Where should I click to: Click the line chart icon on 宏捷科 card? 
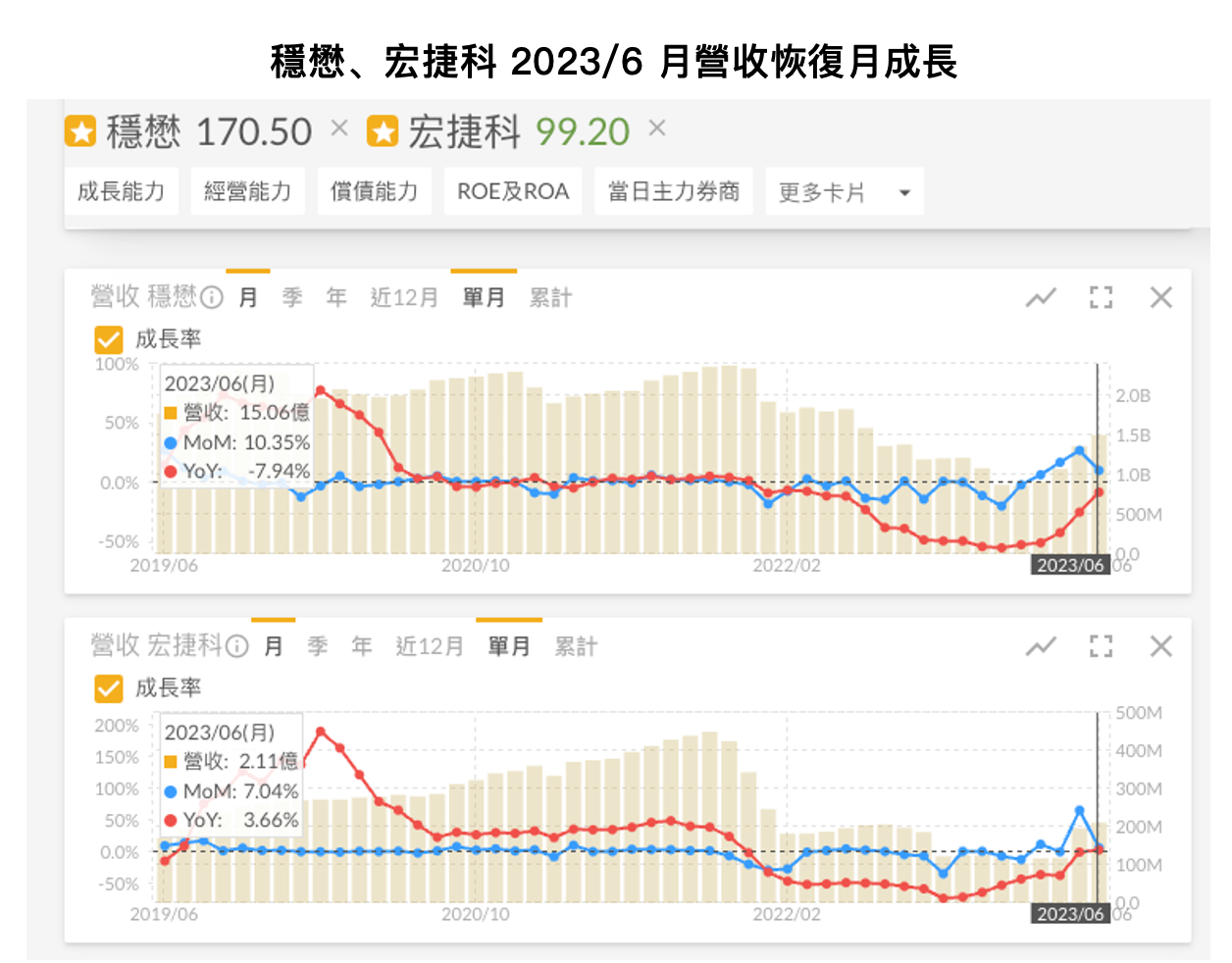tap(1041, 646)
